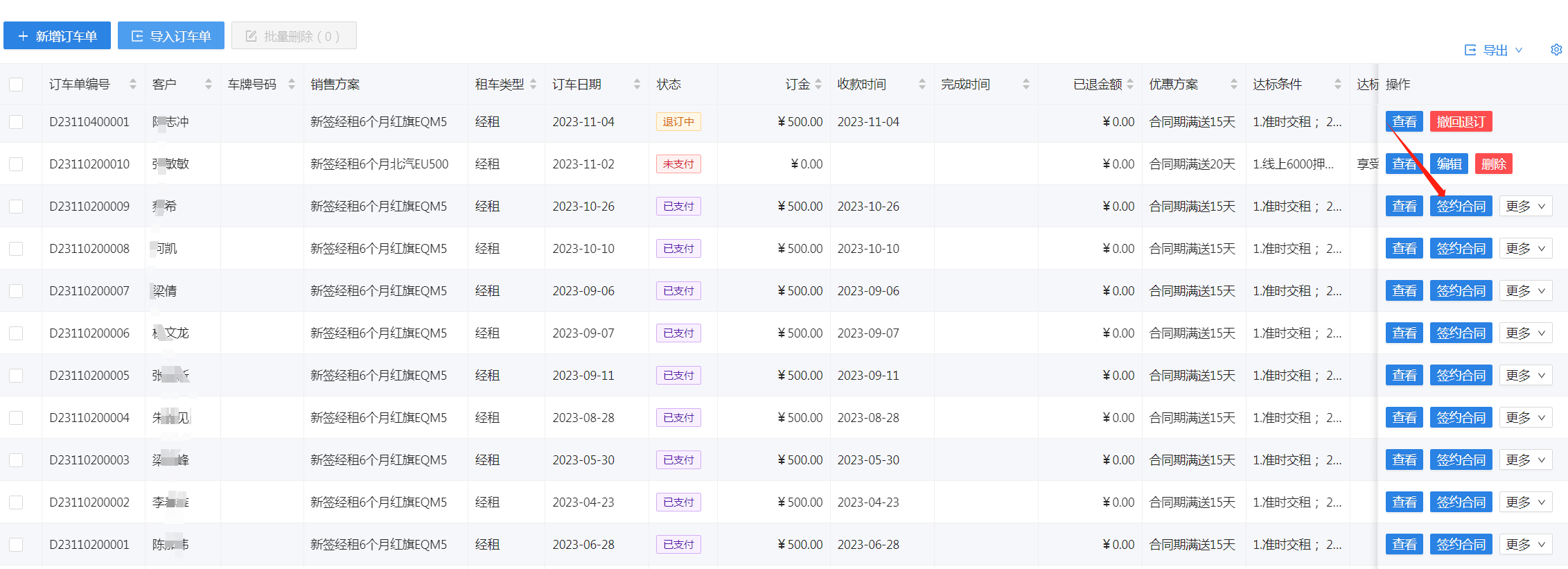The image size is (1568, 569).
Task: Toggle the select-all checkbox in table header
Action: pos(16,85)
